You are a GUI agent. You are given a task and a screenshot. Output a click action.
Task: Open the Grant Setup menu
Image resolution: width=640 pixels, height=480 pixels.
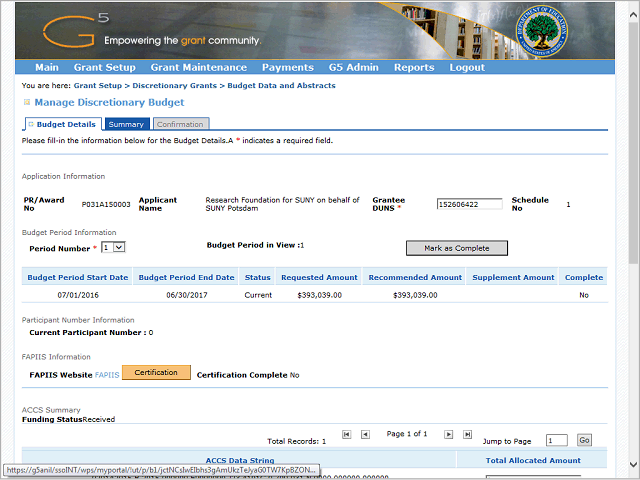[104, 67]
